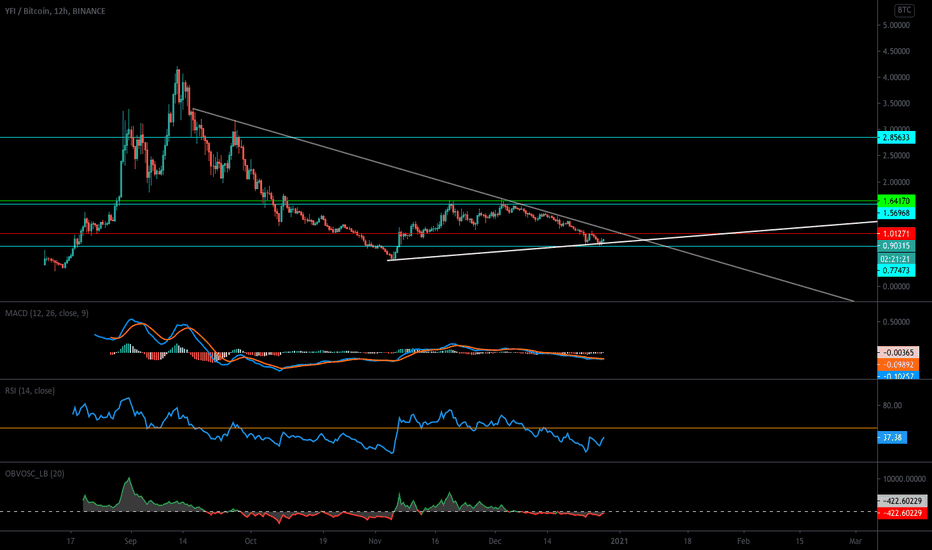Select the red horizontal line at 1.01271
This screenshot has height=550, width=932.
tap(439, 234)
